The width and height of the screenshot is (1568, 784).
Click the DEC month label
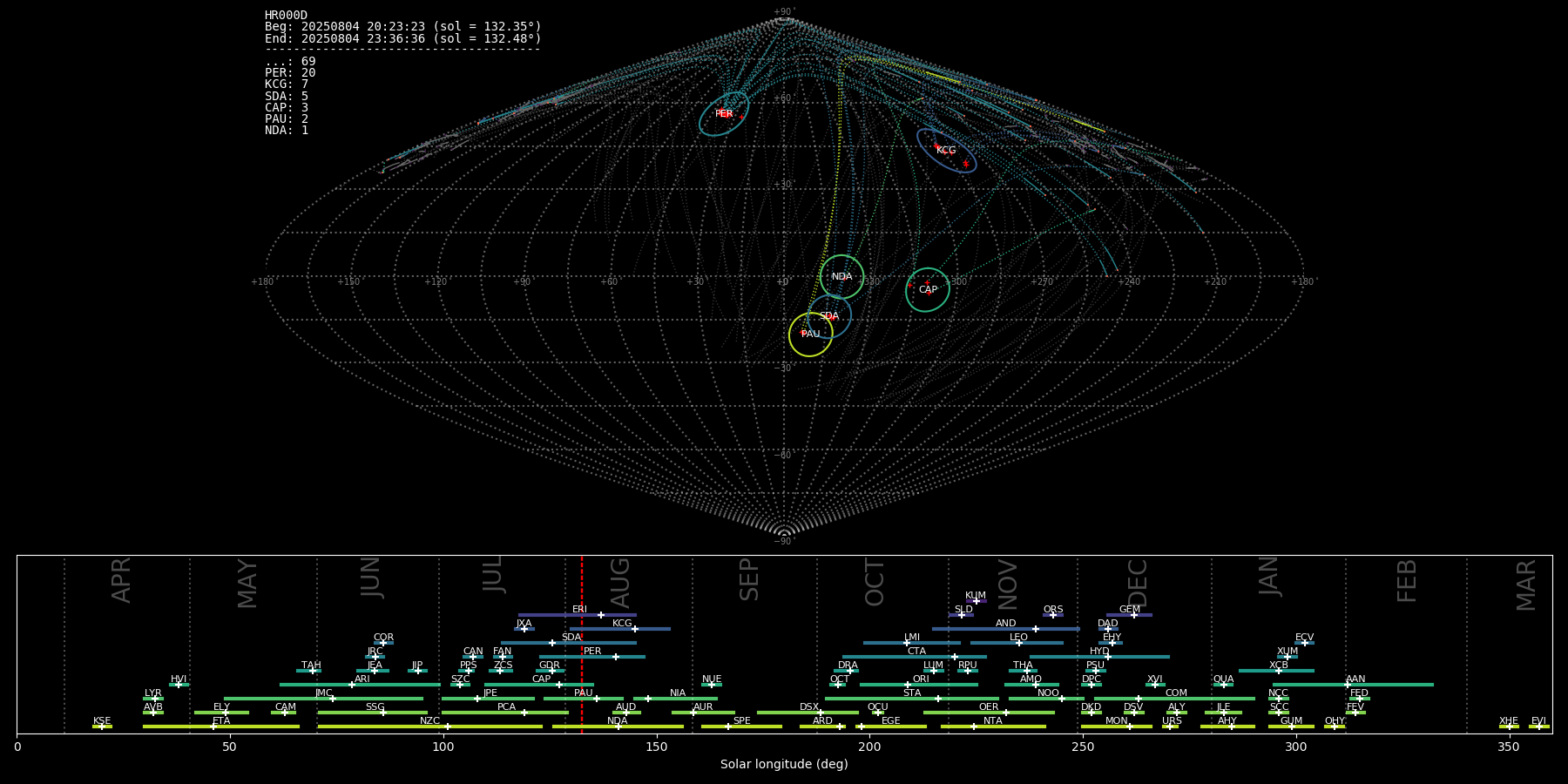(x=1138, y=583)
